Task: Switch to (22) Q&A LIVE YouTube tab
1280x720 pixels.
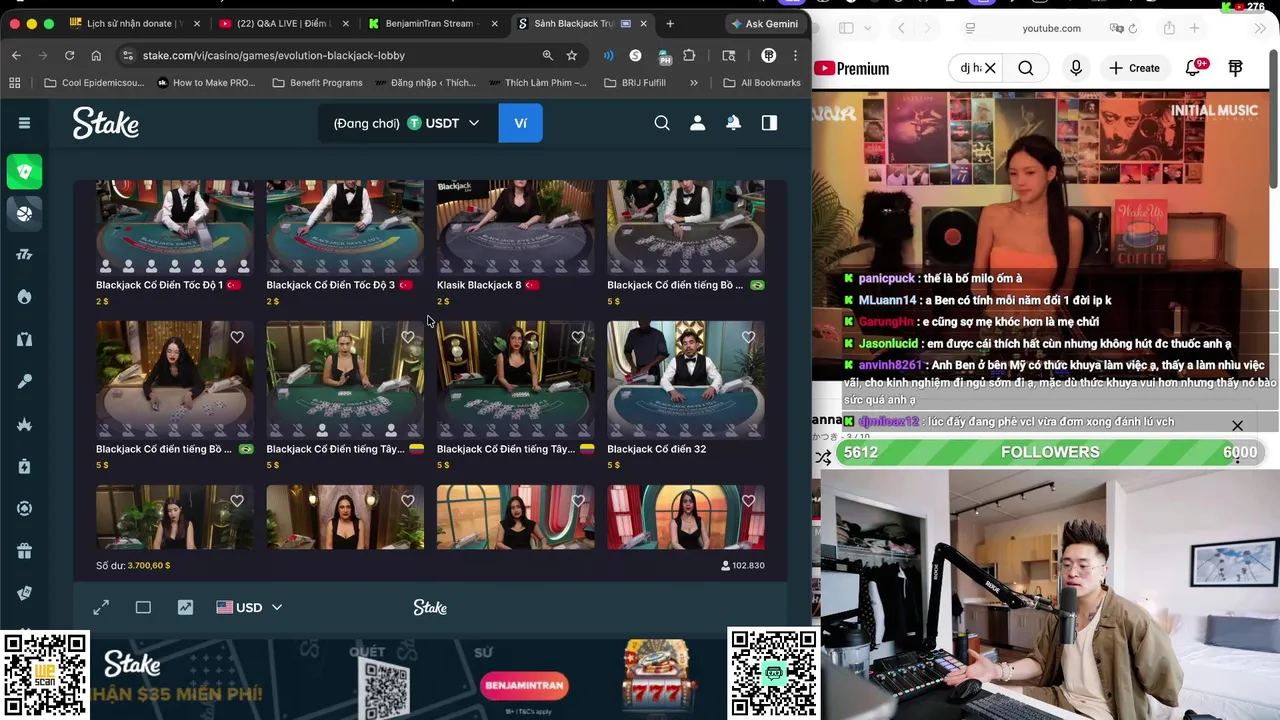Action: point(284,23)
